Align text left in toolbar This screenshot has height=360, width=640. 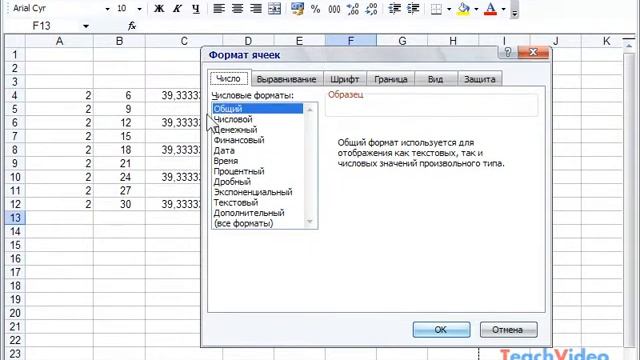pos(219,9)
